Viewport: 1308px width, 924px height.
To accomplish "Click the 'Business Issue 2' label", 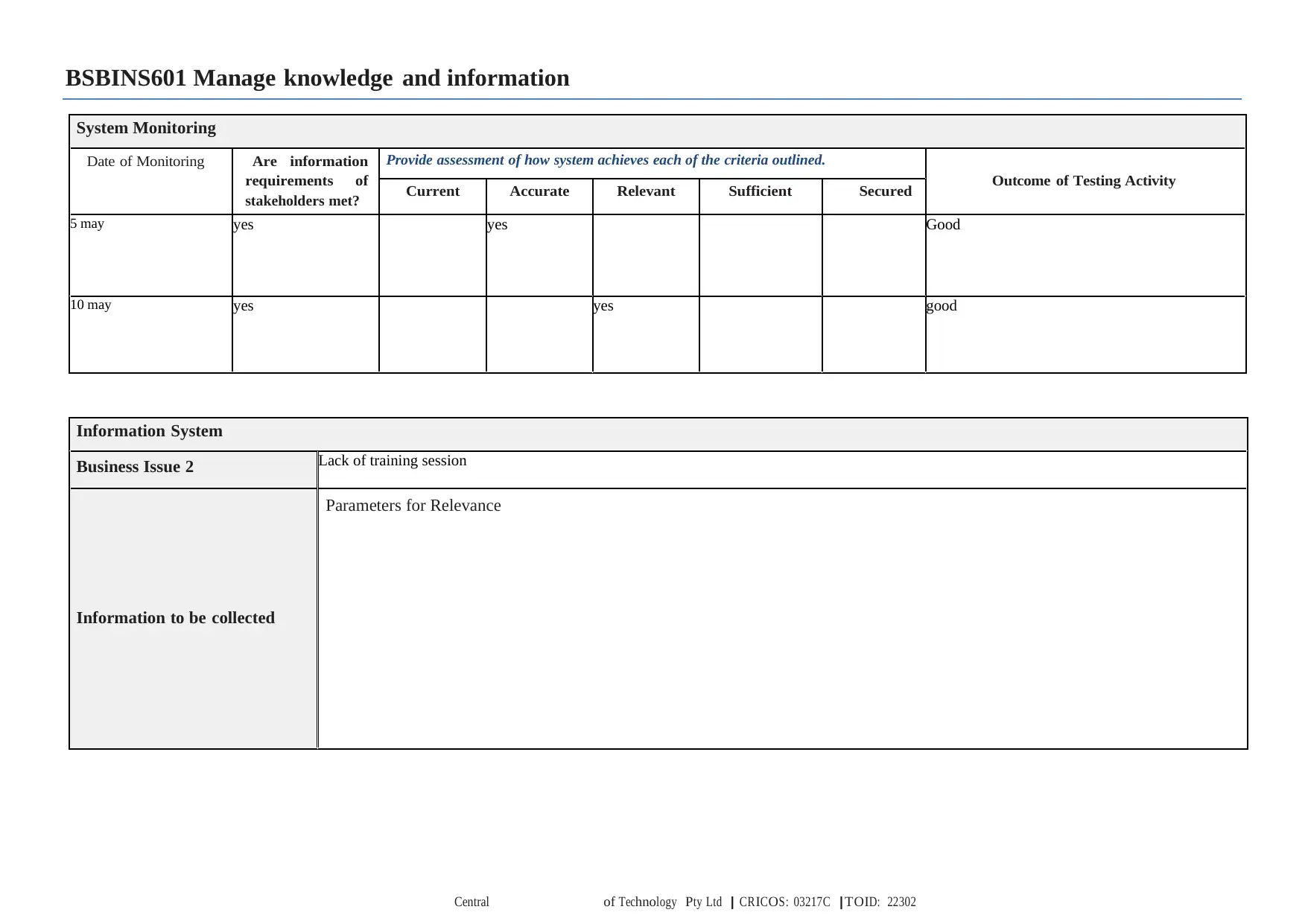I will [135, 467].
